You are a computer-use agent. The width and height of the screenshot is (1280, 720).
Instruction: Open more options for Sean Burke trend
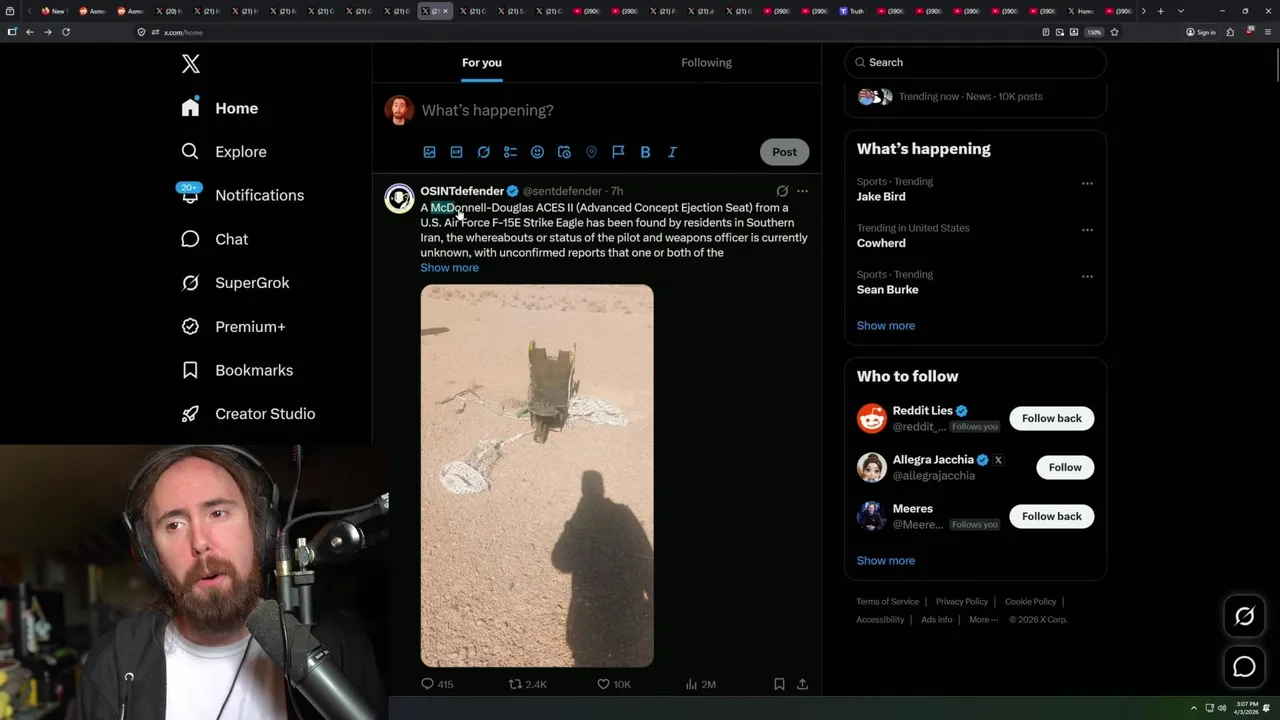click(x=1087, y=277)
